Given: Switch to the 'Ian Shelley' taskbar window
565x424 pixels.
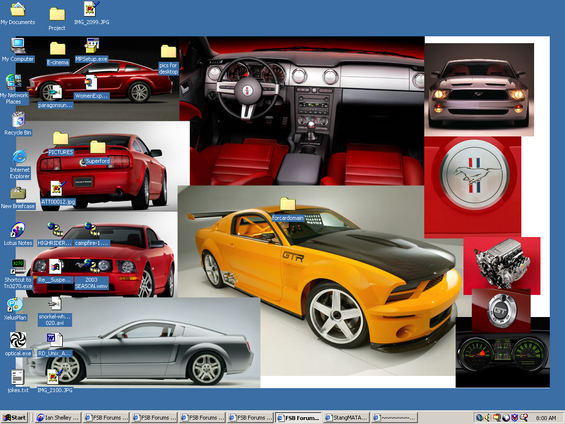Looking at the screenshot, I should click(x=58, y=418).
